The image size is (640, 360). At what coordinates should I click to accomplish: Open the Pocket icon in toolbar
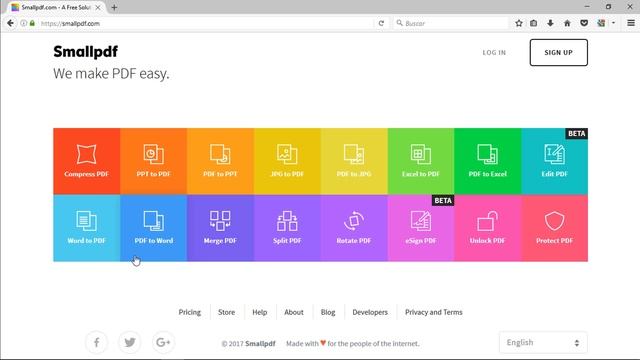[x=584, y=23]
